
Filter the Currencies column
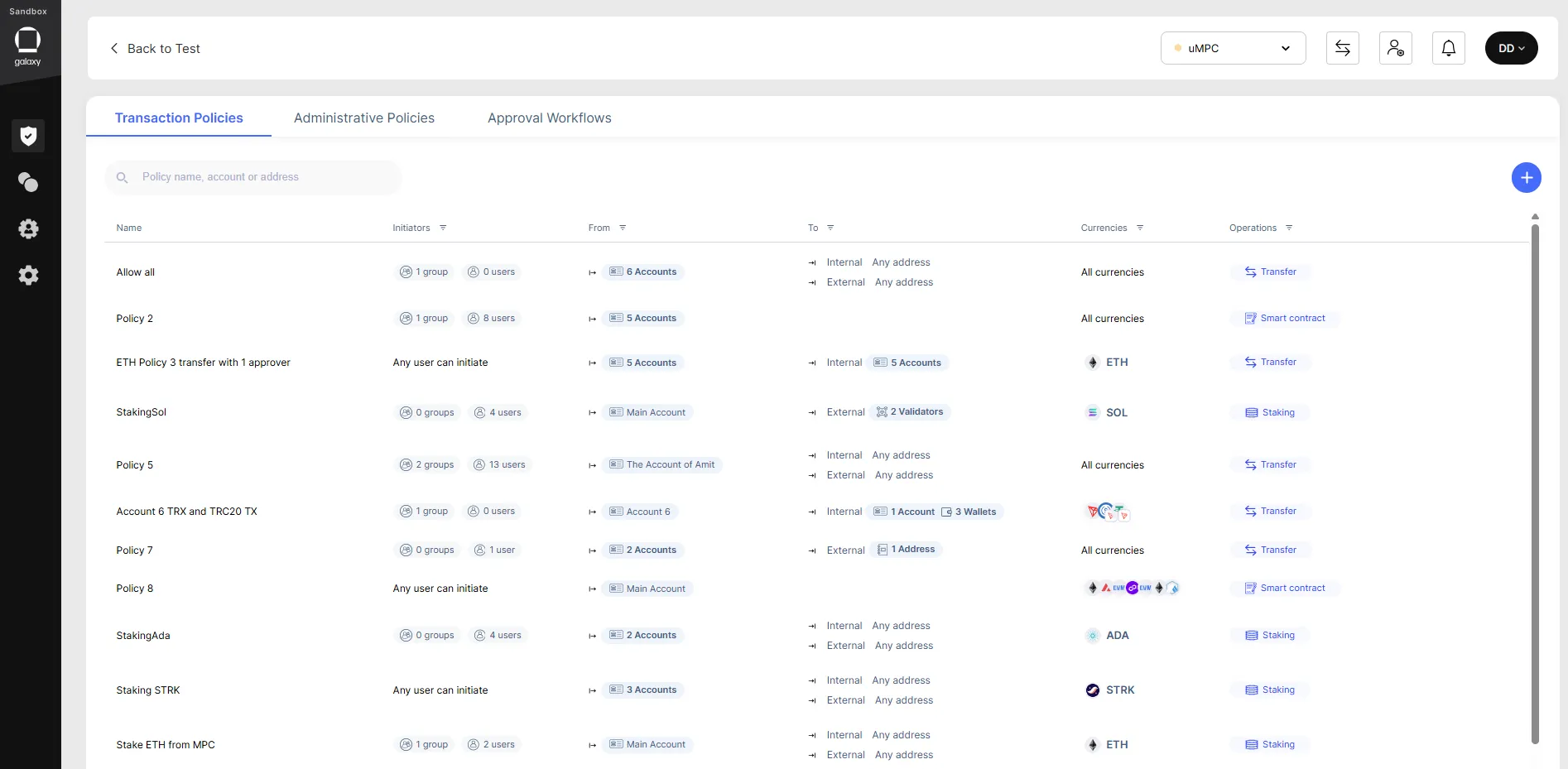(x=1140, y=228)
